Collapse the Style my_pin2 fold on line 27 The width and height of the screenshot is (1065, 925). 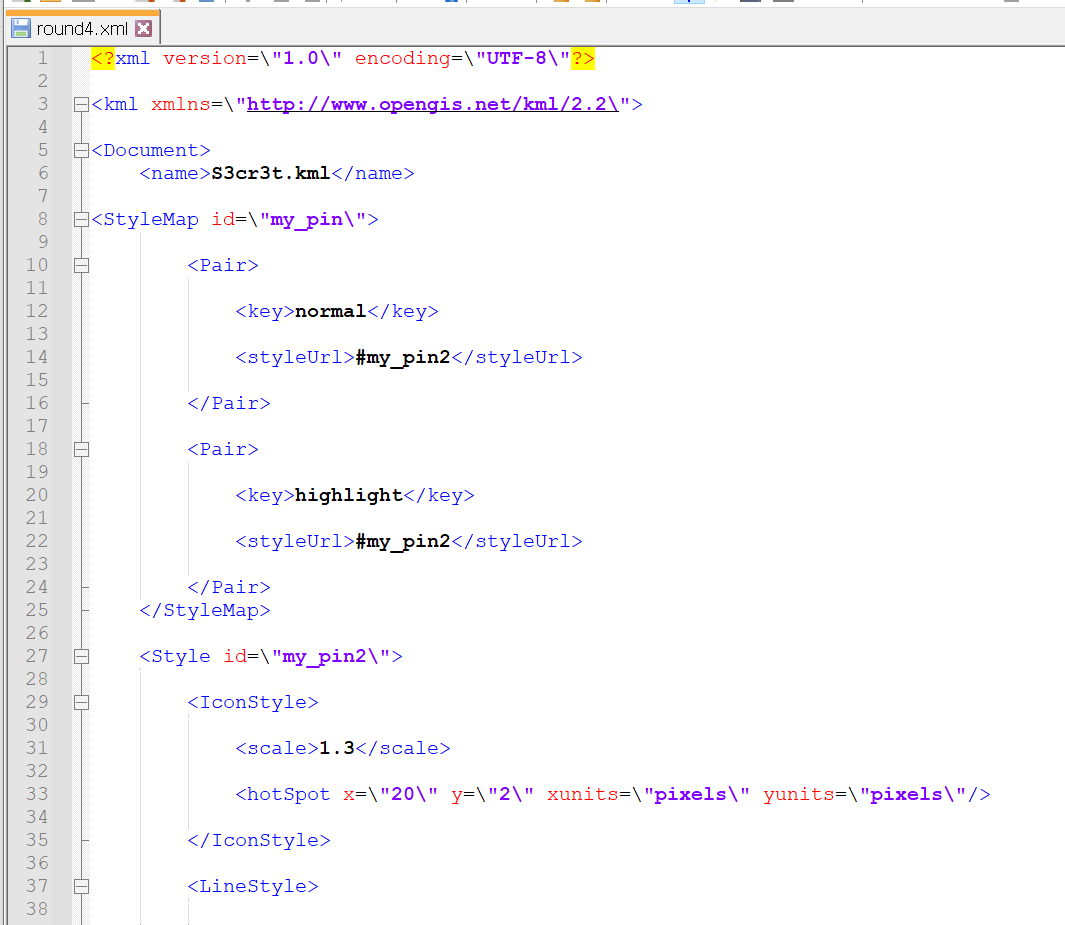coord(81,657)
